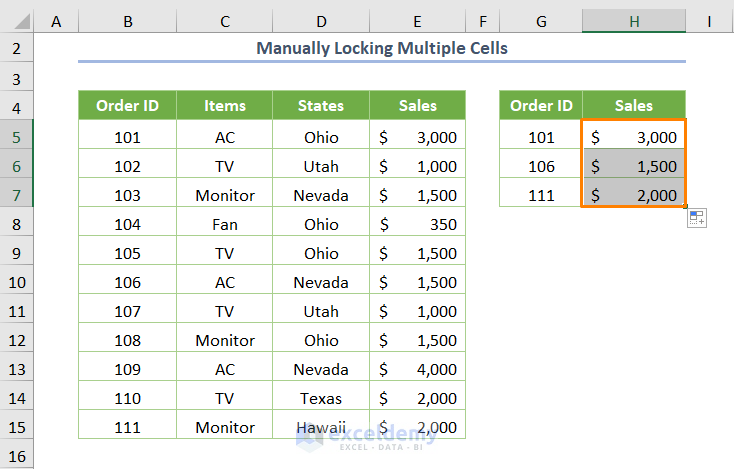
Task: Select column E header
Action: click(417, 20)
